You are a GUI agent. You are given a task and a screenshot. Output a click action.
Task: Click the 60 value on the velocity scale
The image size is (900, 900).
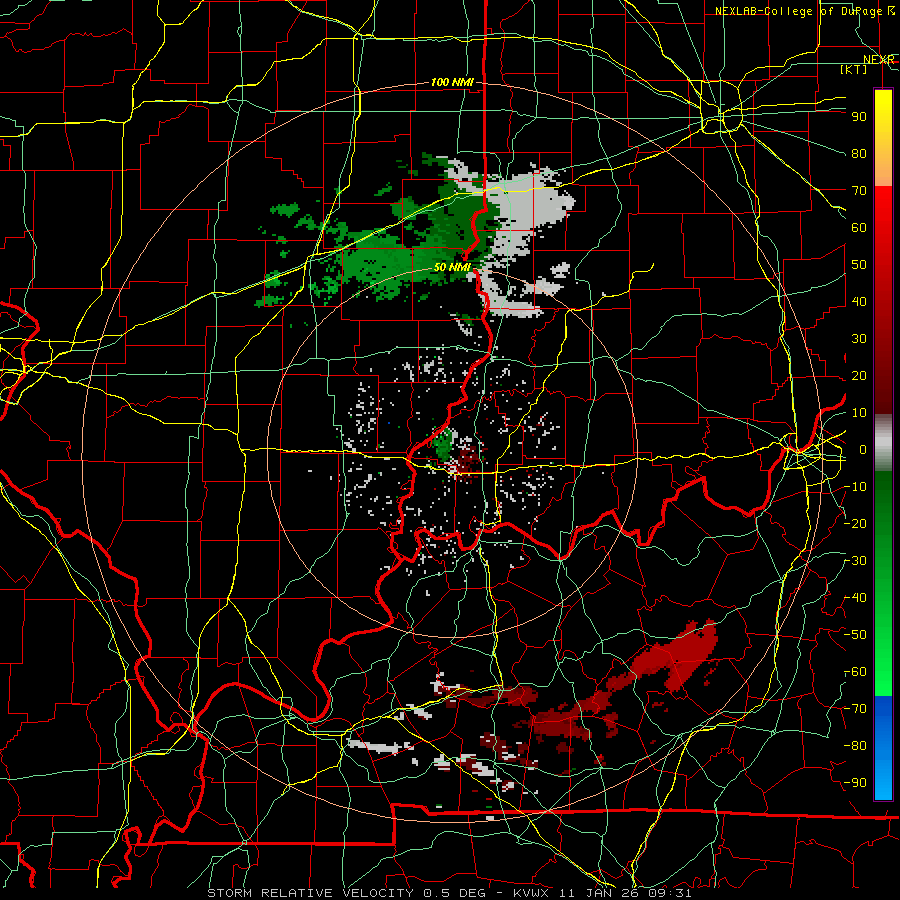[x=859, y=228]
